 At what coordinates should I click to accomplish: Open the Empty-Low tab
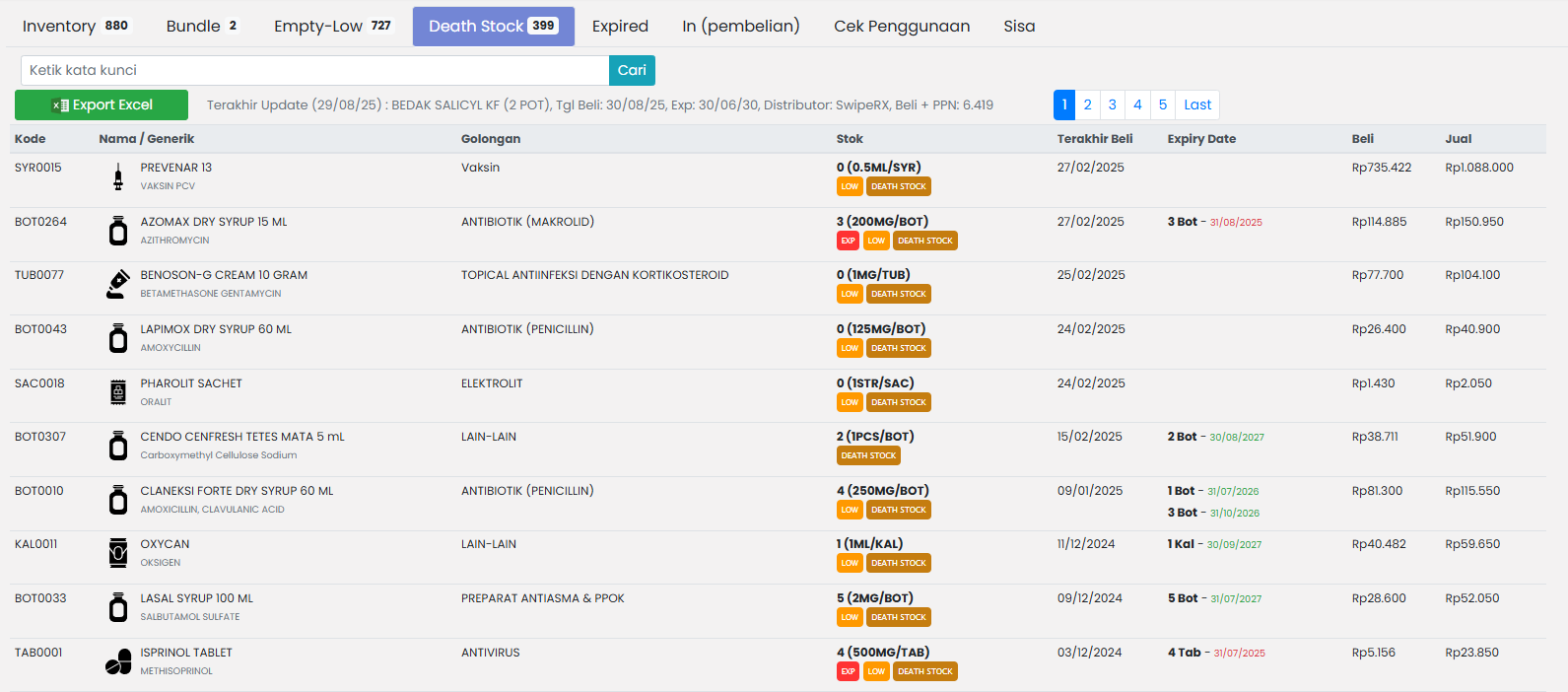[332, 27]
